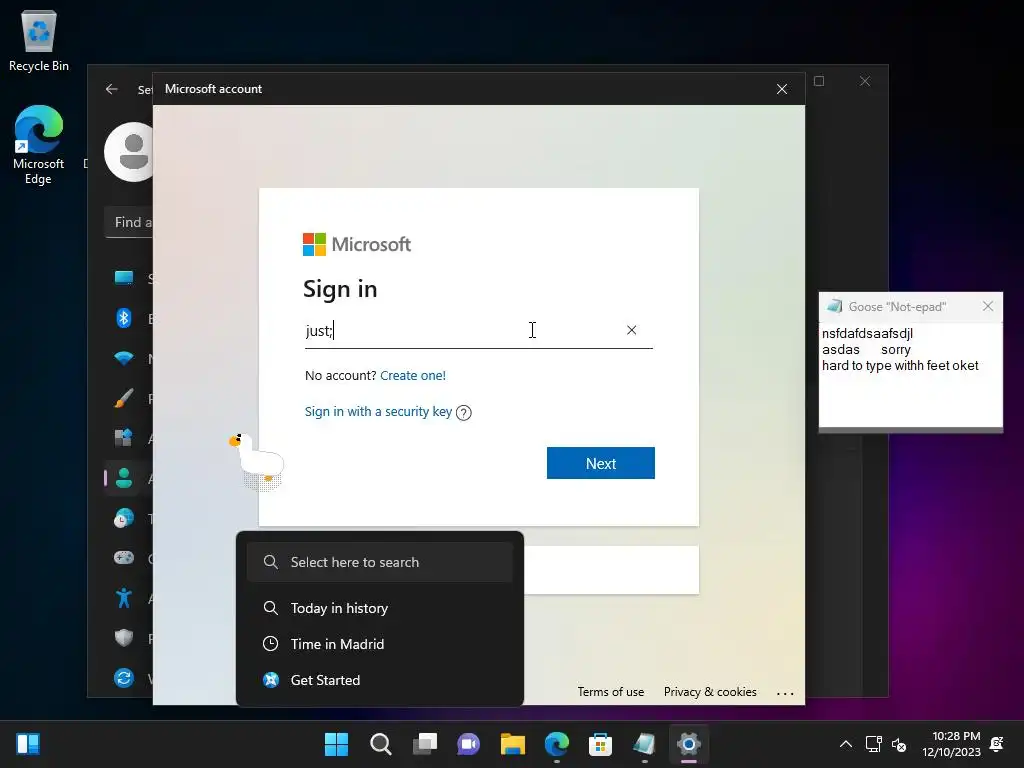Click the security key help question mark
This screenshot has width=1024, height=768.
[464, 413]
